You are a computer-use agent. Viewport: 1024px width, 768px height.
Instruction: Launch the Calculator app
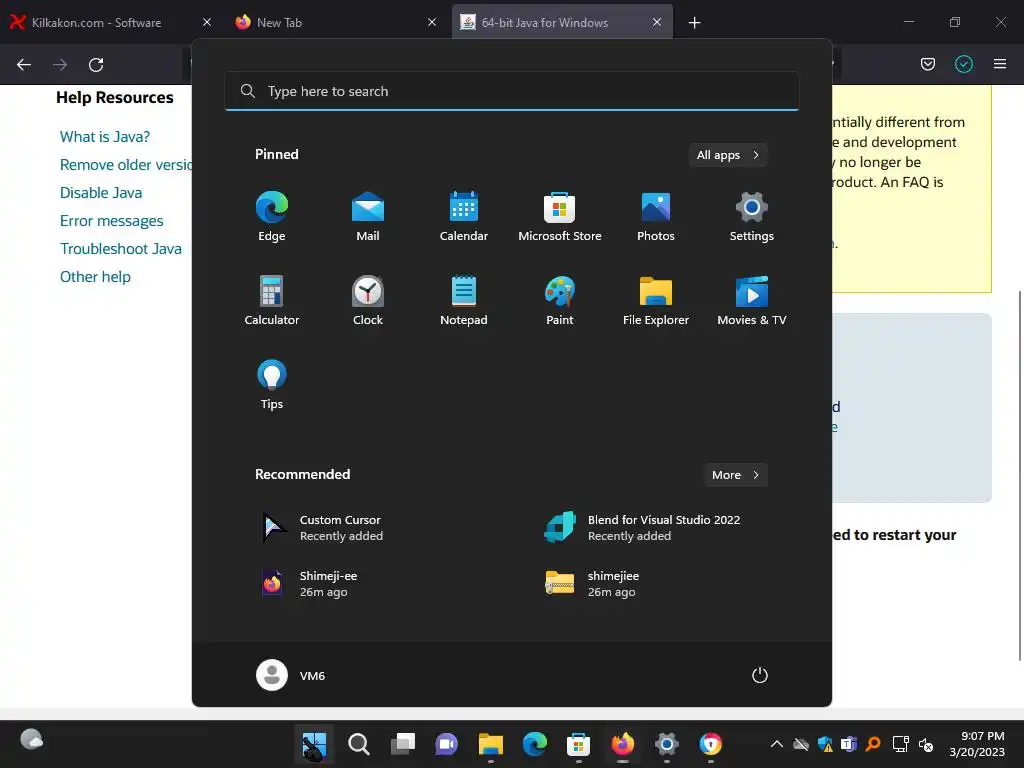pyautogui.click(x=272, y=300)
